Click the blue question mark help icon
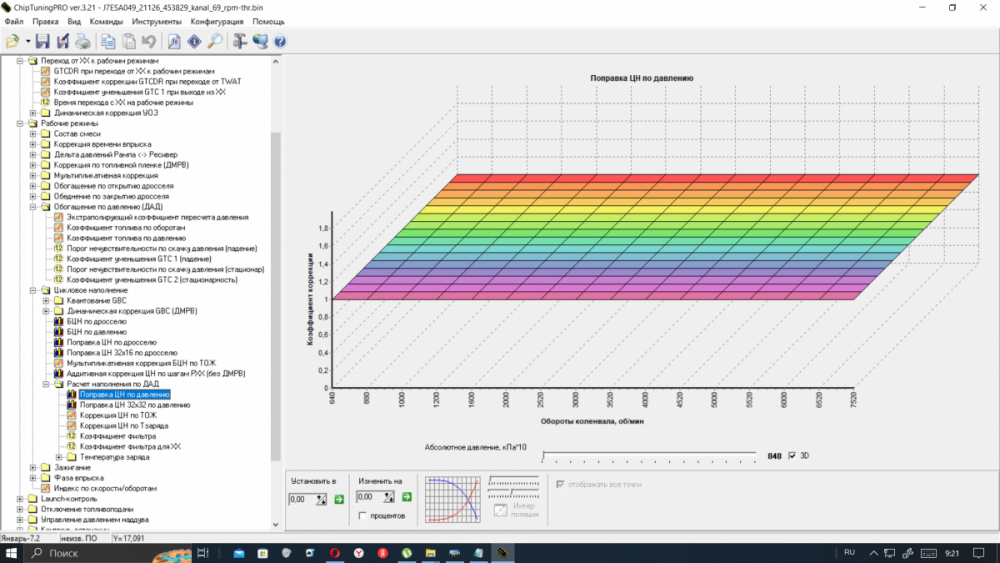Screen dimensions: 1000x563 [280, 41]
